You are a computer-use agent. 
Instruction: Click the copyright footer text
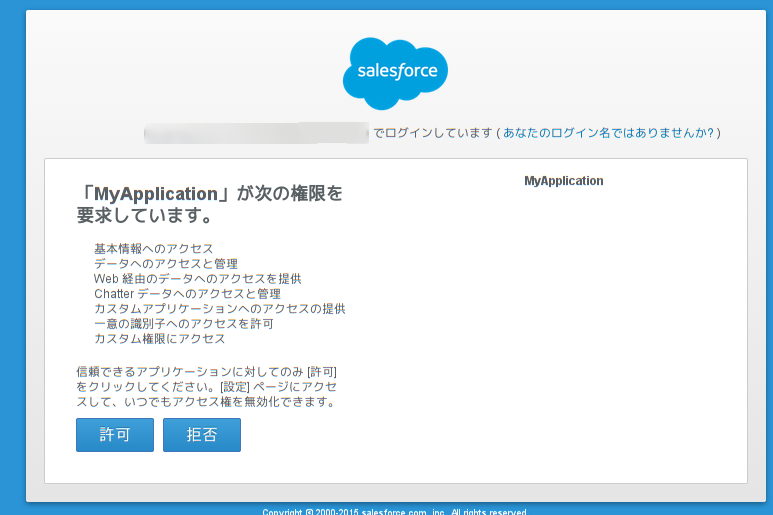pos(395,511)
